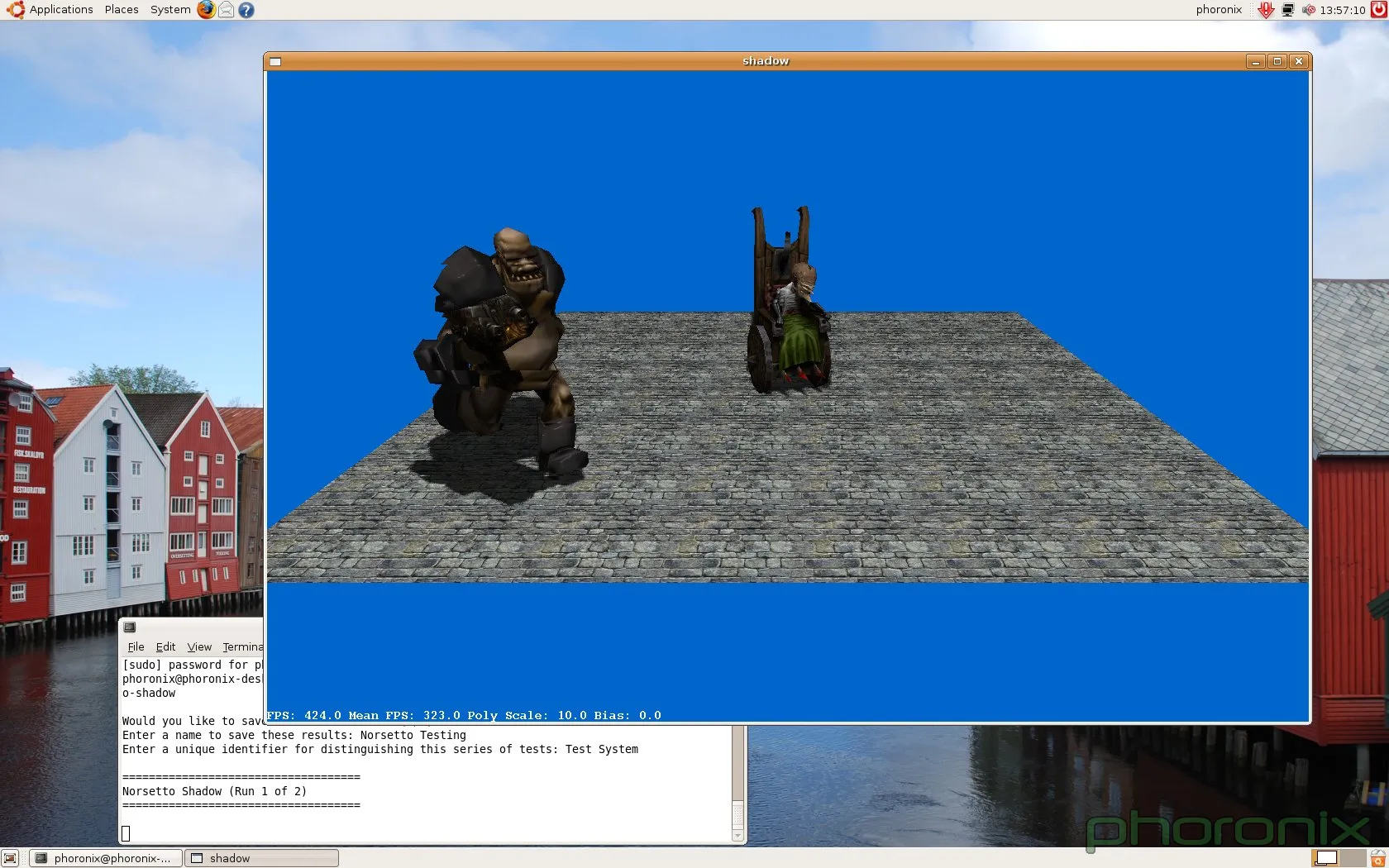The image size is (1389, 868).
Task: Click the 'Bias: 0.0' readout
Action: click(x=628, y=716)
